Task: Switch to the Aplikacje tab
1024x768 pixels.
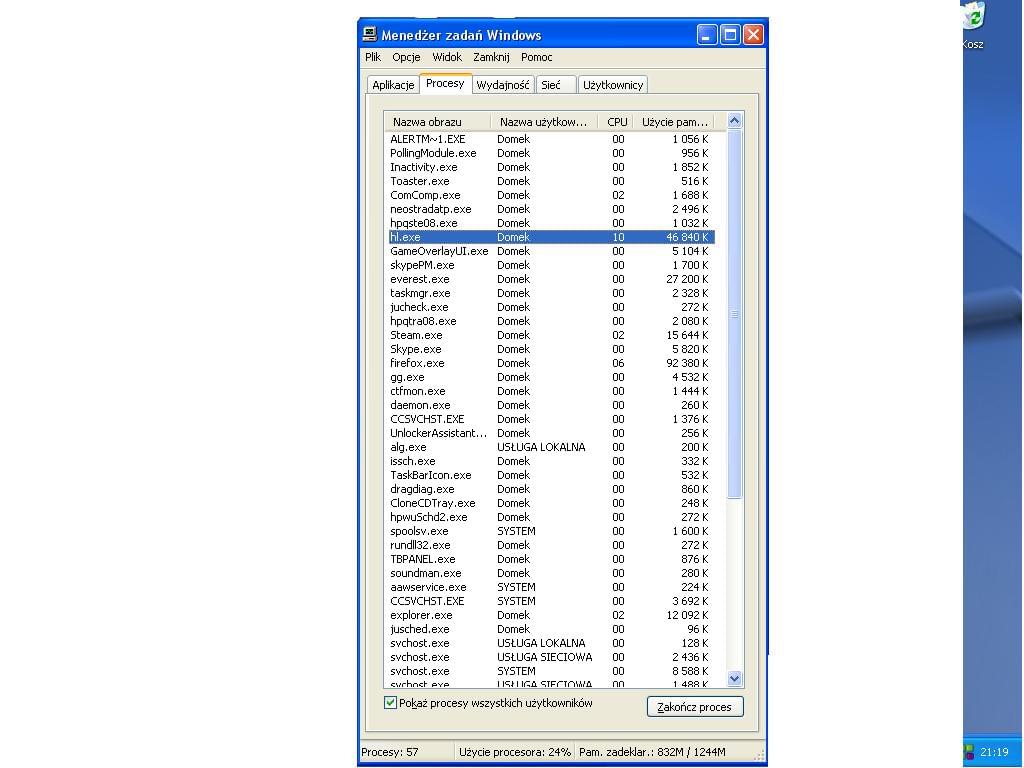Action: coord(392,85)
